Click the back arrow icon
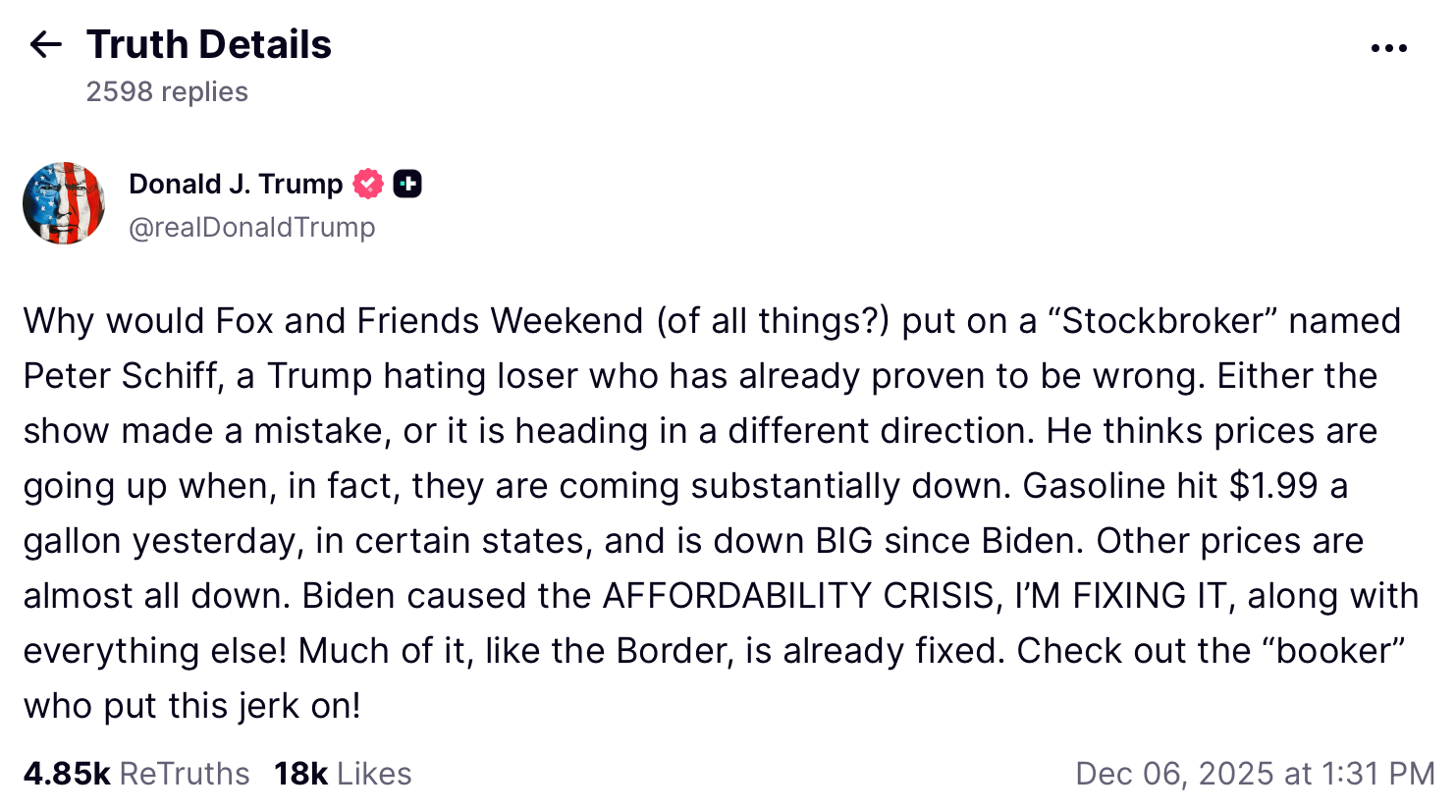The width and height of the screenshot is (1456, 812). [45, 44]
